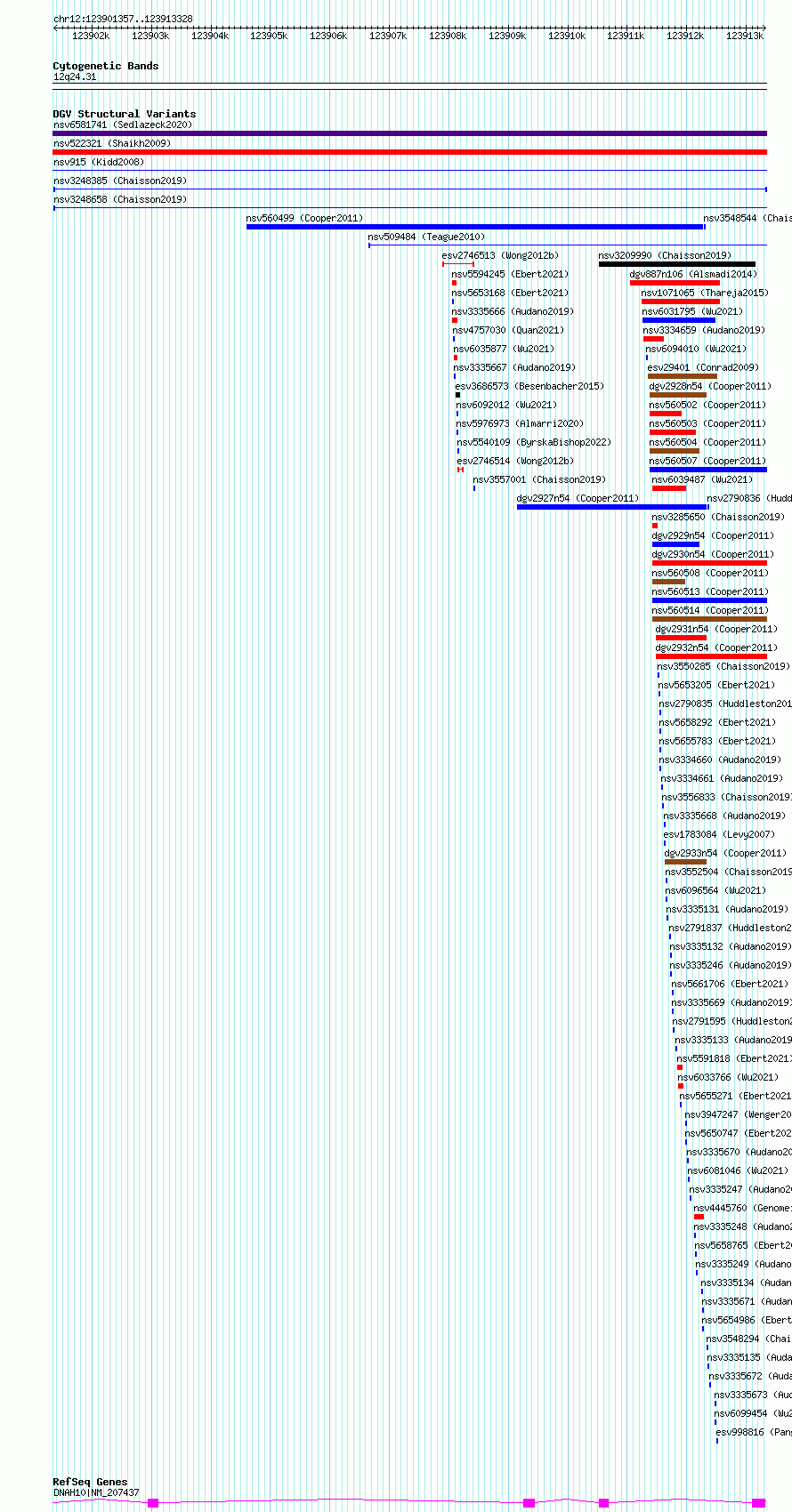This screenshot has width=792, height=1512.
Task: Open nsv3248658 (Chaisson2019) variant
Action: point(120,199)
